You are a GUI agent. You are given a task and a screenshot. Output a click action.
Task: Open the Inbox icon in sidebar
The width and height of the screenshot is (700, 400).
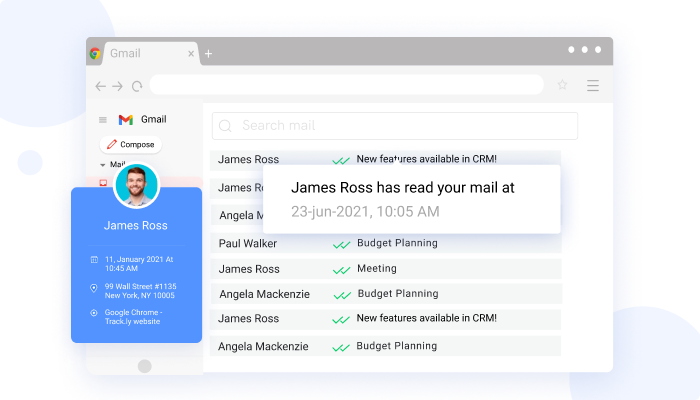(x=103, y=183)
